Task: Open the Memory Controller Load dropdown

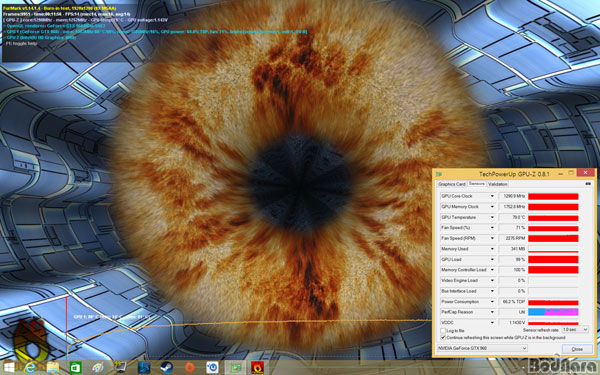Action: coord(492,270)
